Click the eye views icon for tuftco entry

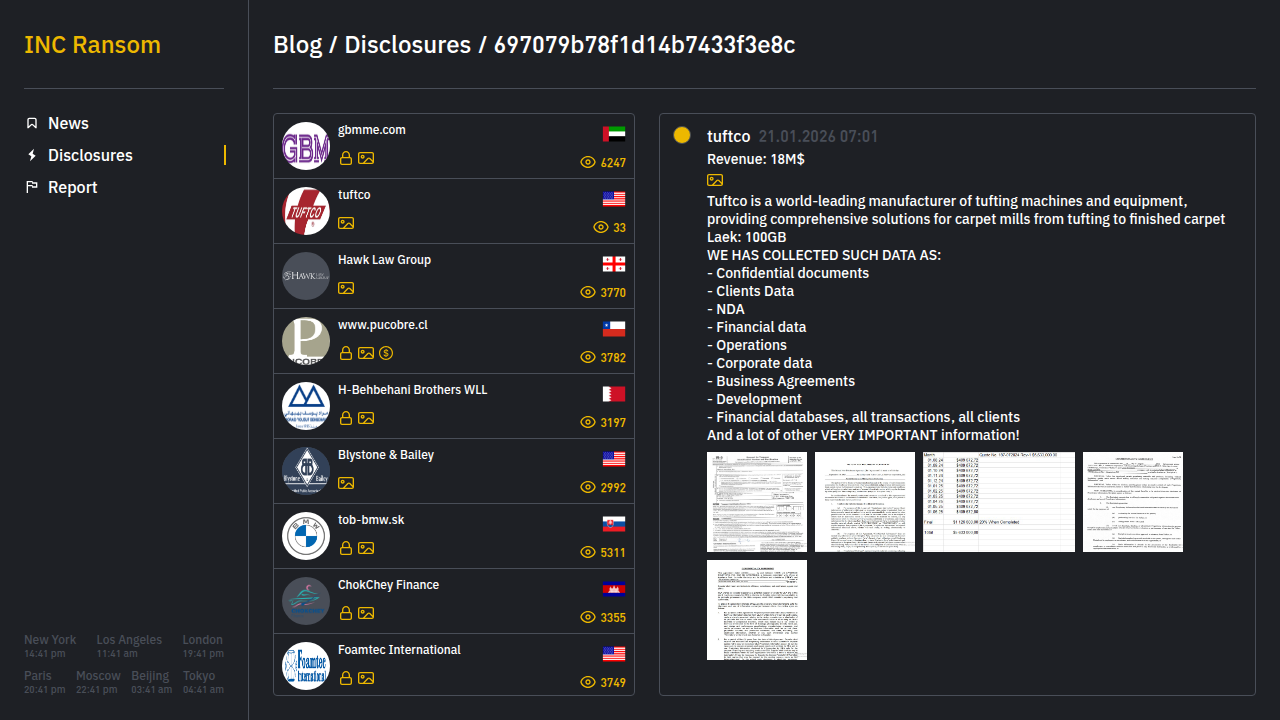click(601, 228)
